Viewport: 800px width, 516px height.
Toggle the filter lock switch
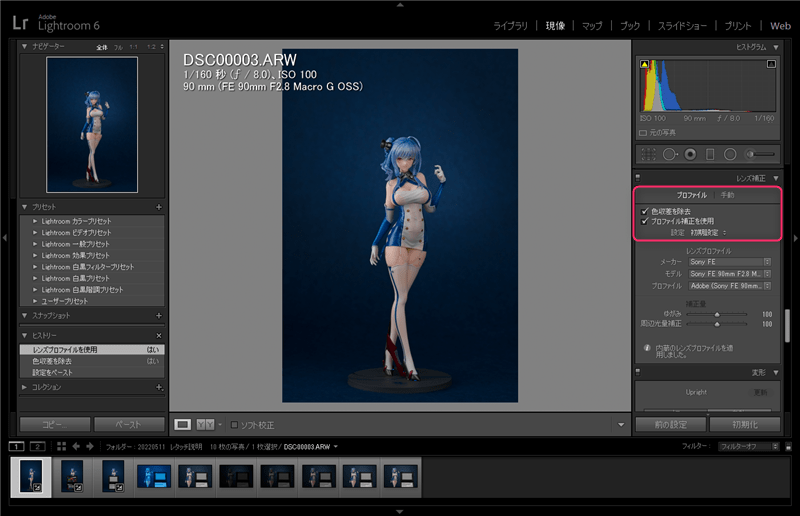coord(789,447)
